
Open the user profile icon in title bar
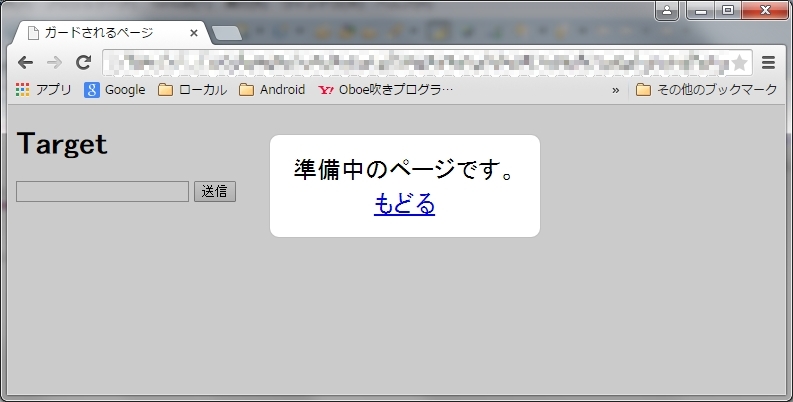click(x=667, y=10)
